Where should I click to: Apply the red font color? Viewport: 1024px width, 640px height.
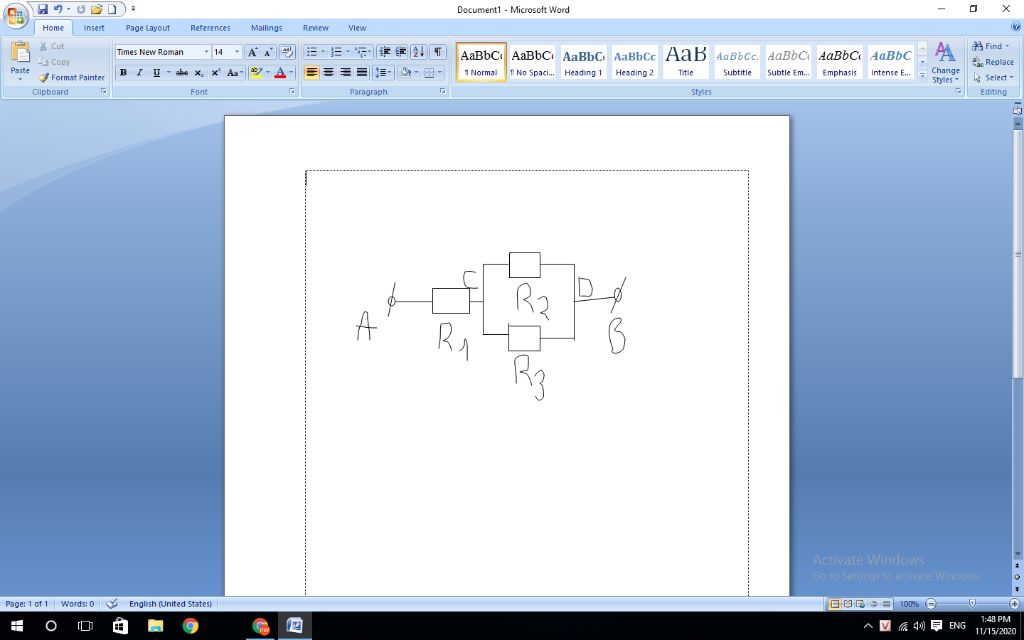point(280,72)
